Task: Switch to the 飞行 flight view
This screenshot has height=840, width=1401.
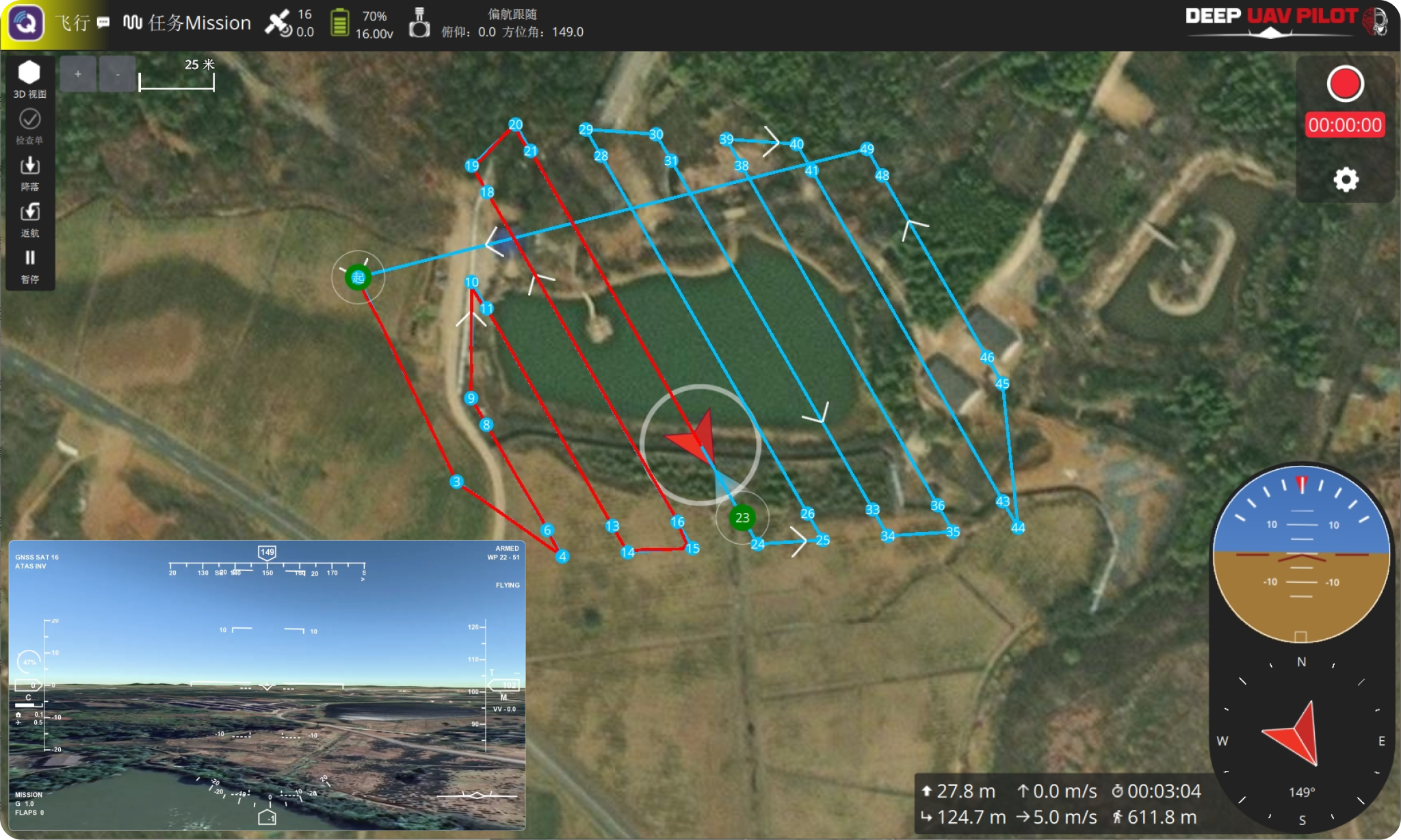Action: [72, 23]
